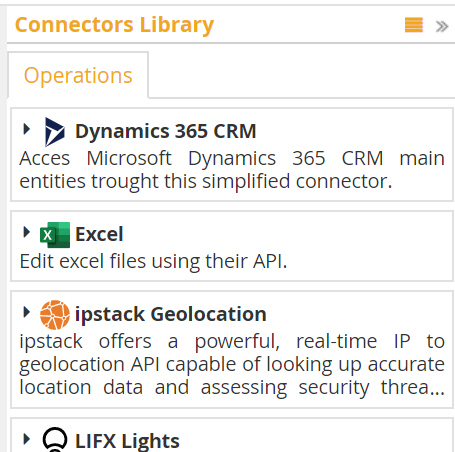The image size is (455, 452).
Task: Click the orange ipstack globe icon
Action: click(x=55, y=315)
